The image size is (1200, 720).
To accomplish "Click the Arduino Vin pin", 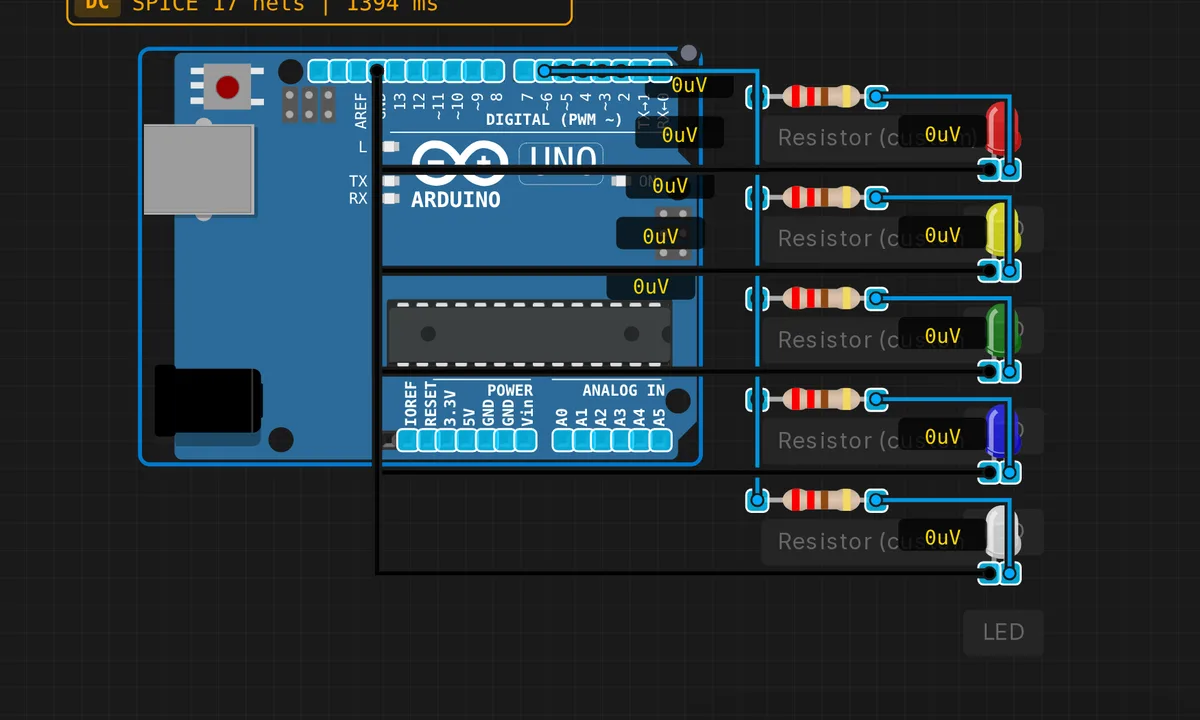I will (525, 440).
